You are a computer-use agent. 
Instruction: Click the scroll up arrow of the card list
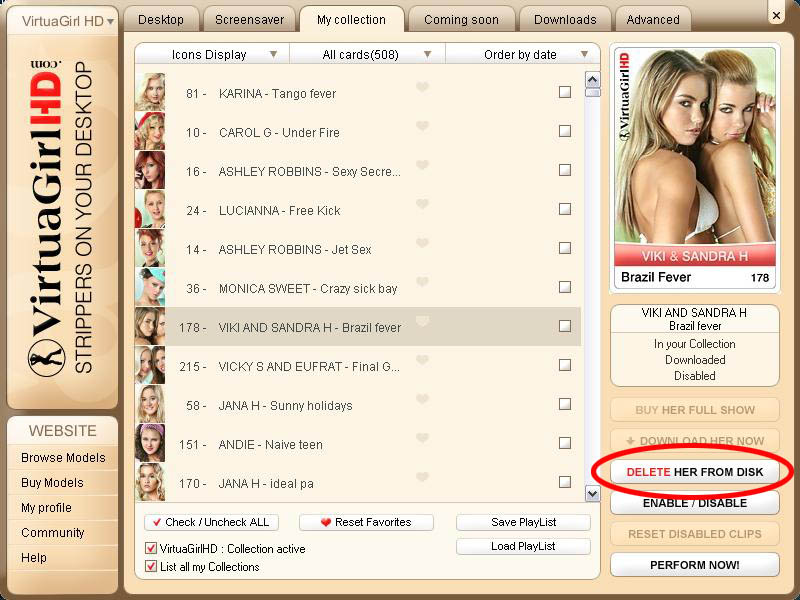pyautogui.click(x=592, y=79)
